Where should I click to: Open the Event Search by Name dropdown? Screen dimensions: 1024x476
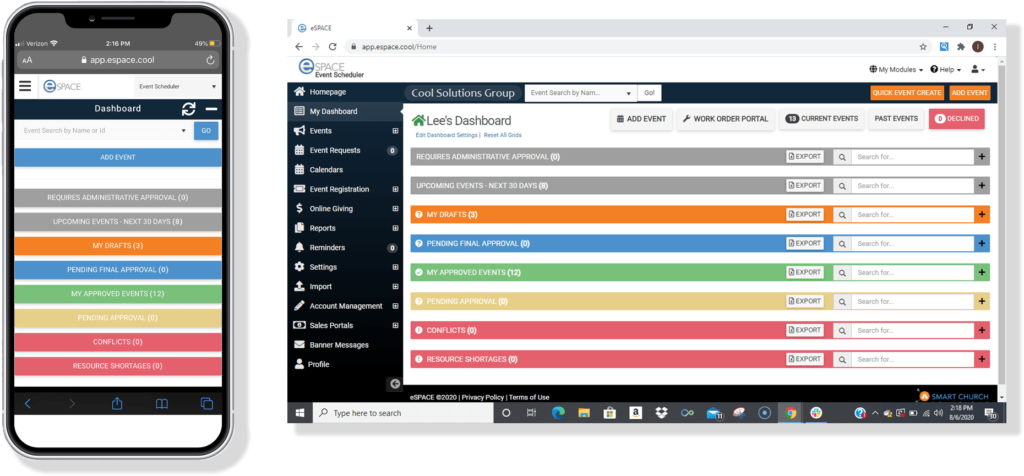tap(581, 93)
